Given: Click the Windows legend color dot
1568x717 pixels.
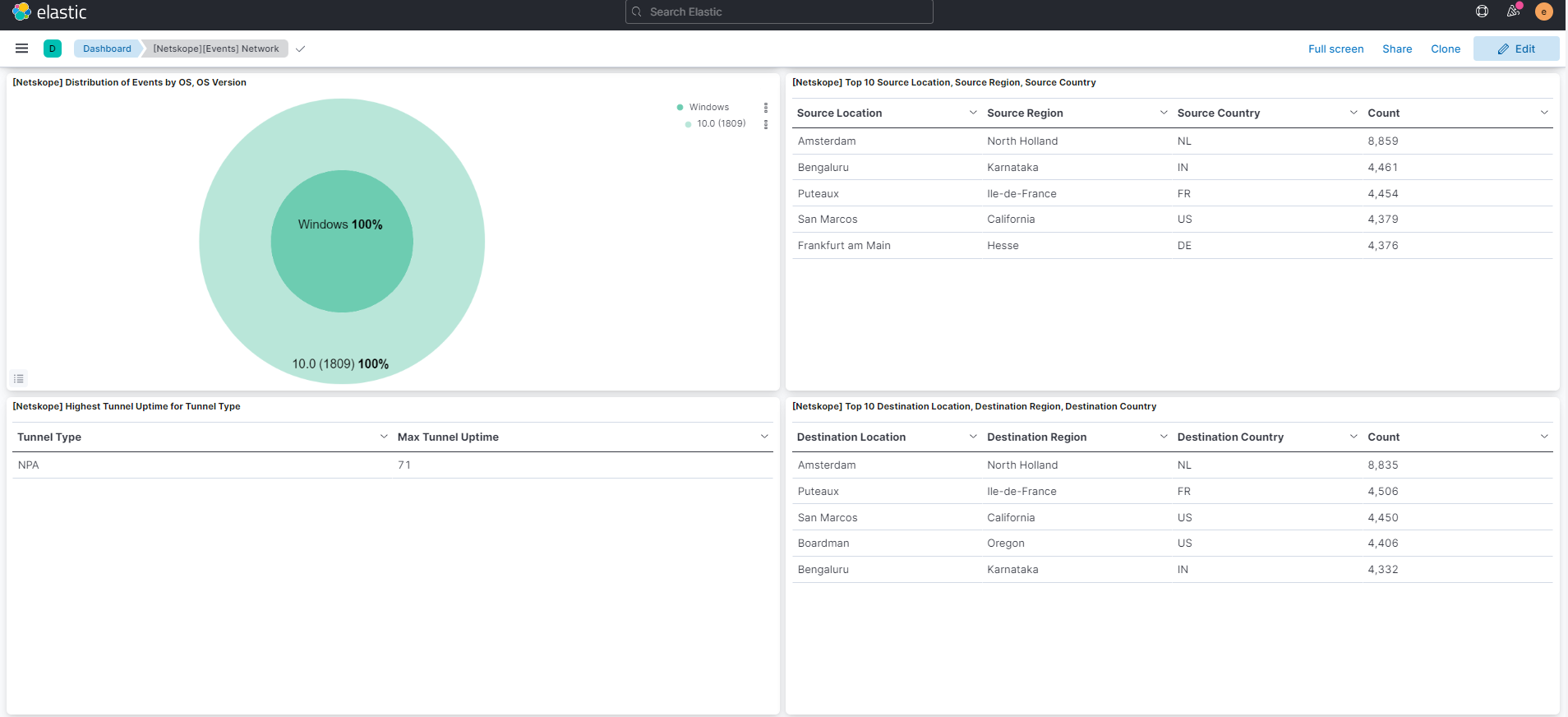Looking at the screenshot, I should click(680, 108).
